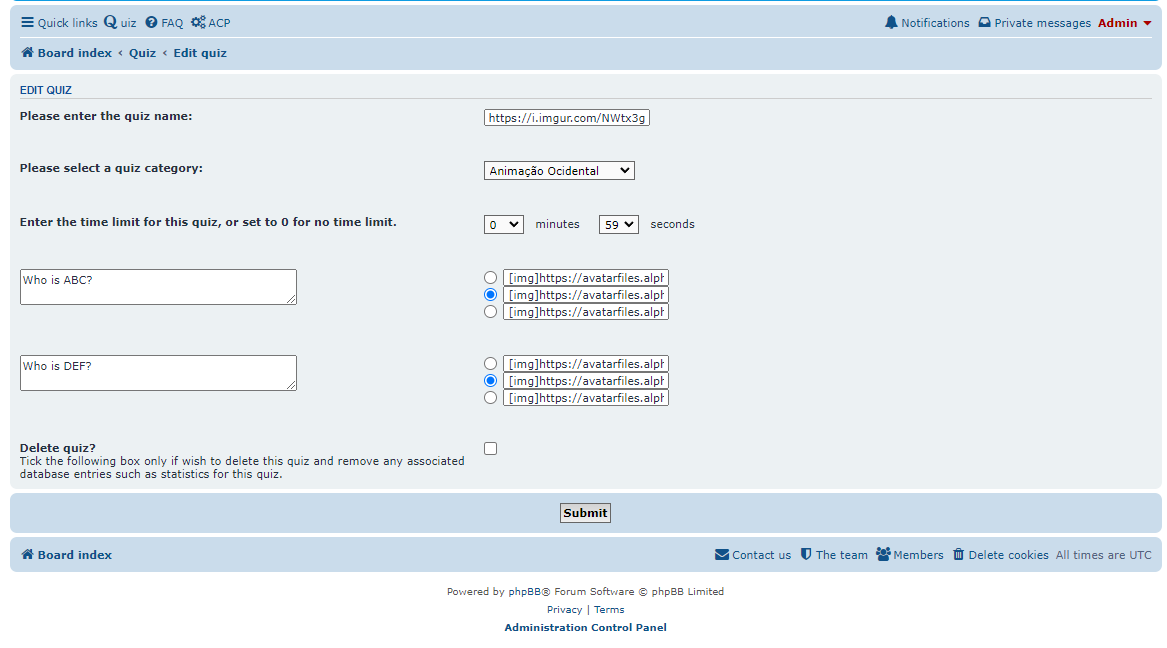Select first answer radio for Who is DEF
1167x648 pixels.
pyautogui.click(x=490, y=364)
